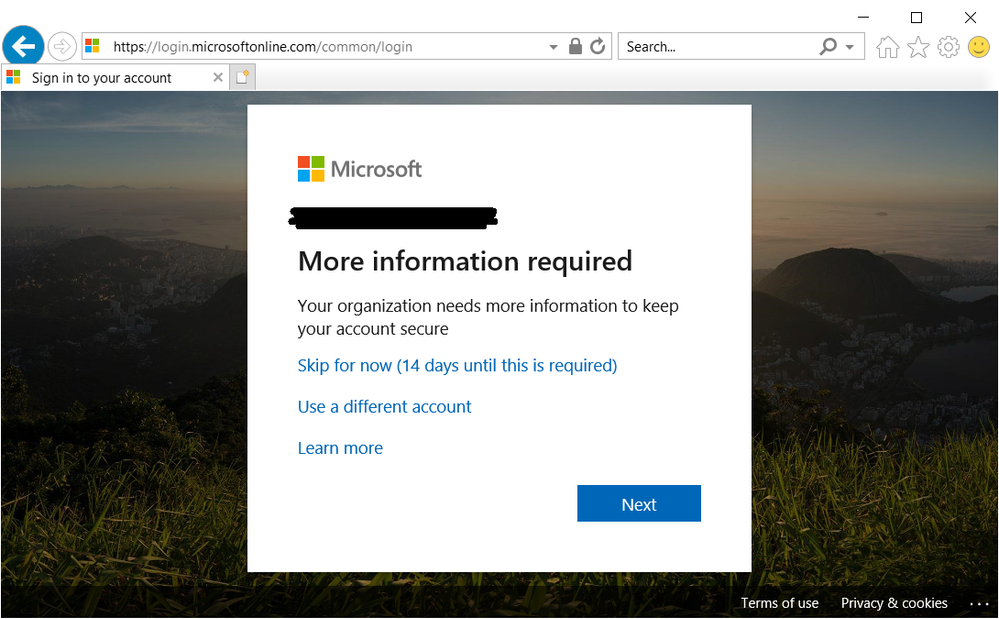999x619 pixels.
Task: Click the magnifier search icon in search box
Action: coord(828,46)
